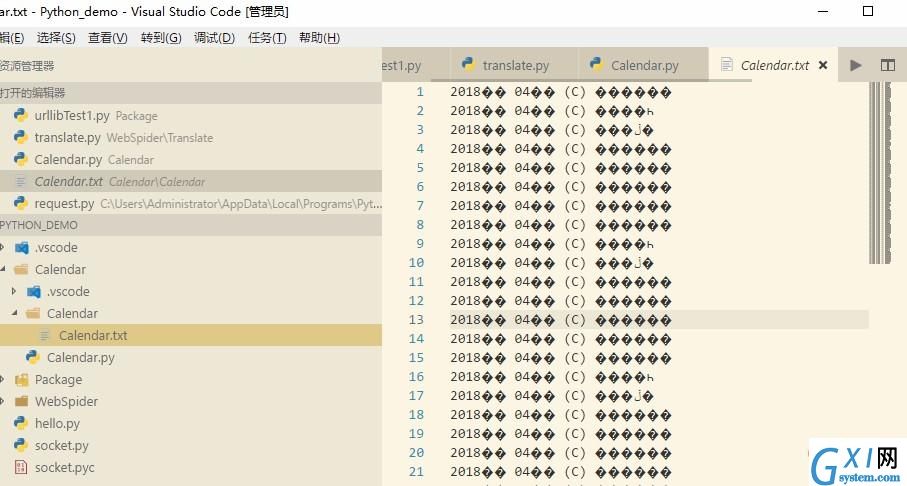Click the Python icon on the Calendar.py tab
907x486 pixels.
pyautogui.click(x=597, y=64)
